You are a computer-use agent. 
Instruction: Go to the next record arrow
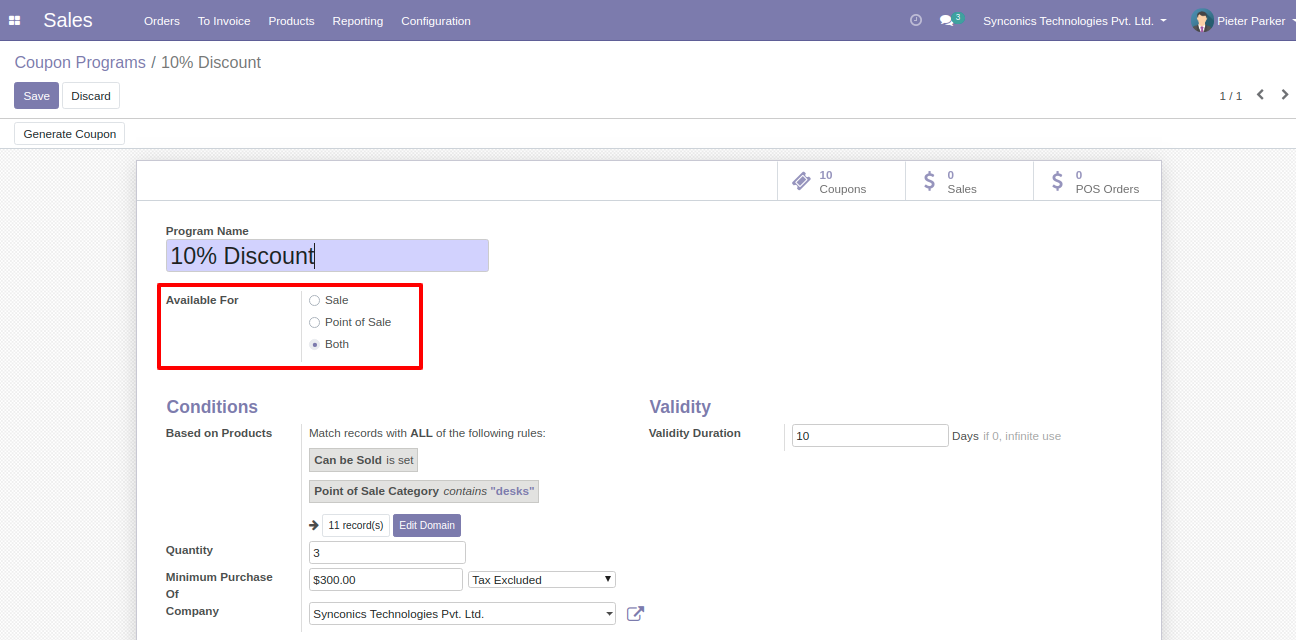tap(1285, 95)
